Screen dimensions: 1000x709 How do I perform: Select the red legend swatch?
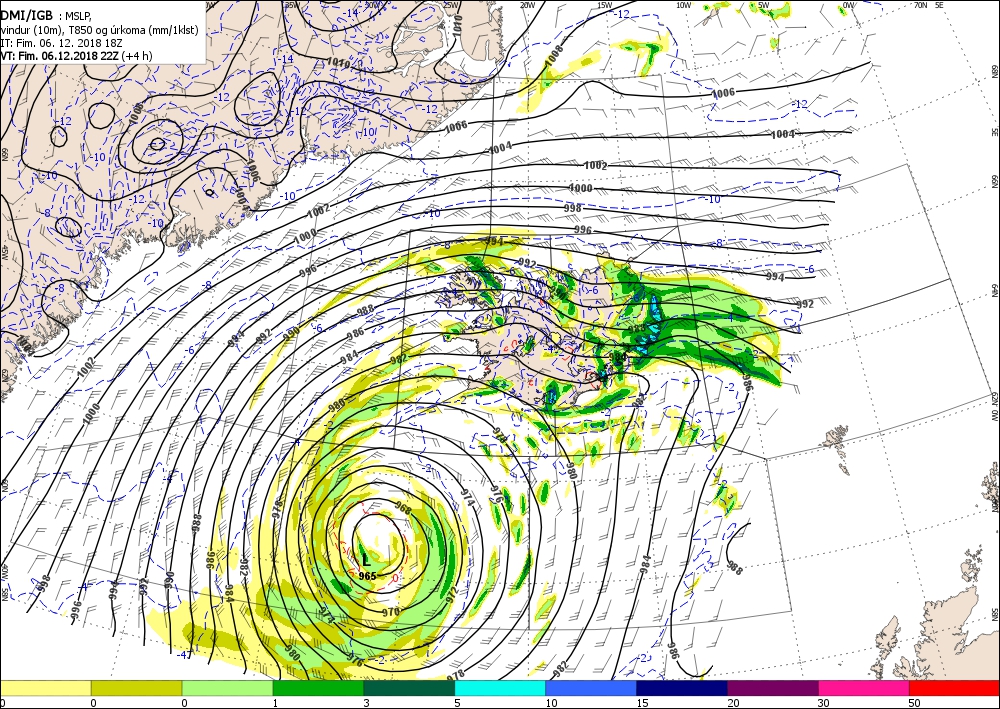(x=955, y=688)
